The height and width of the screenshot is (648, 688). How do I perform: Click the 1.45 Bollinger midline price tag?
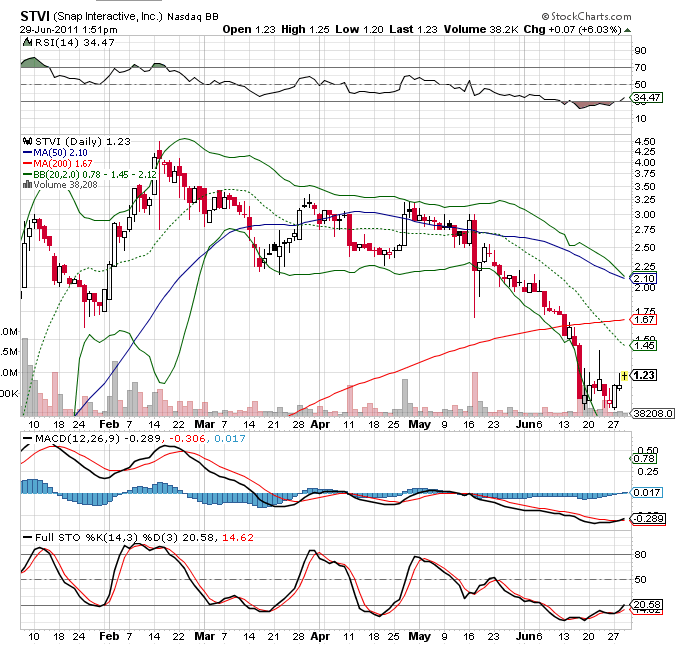647,345
